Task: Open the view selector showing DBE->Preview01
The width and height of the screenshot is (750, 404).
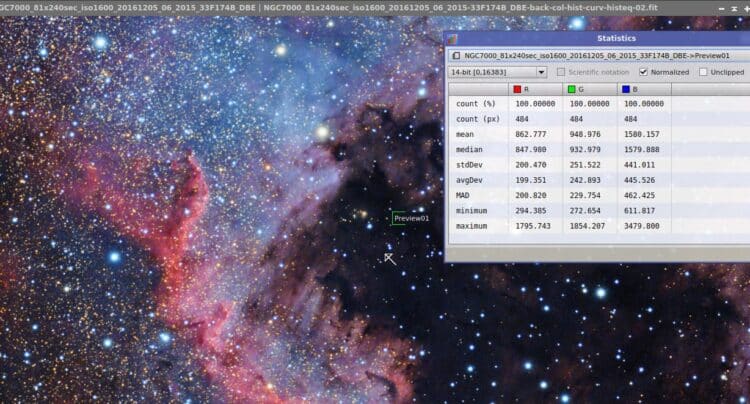Action: click(x=598, y=56)
